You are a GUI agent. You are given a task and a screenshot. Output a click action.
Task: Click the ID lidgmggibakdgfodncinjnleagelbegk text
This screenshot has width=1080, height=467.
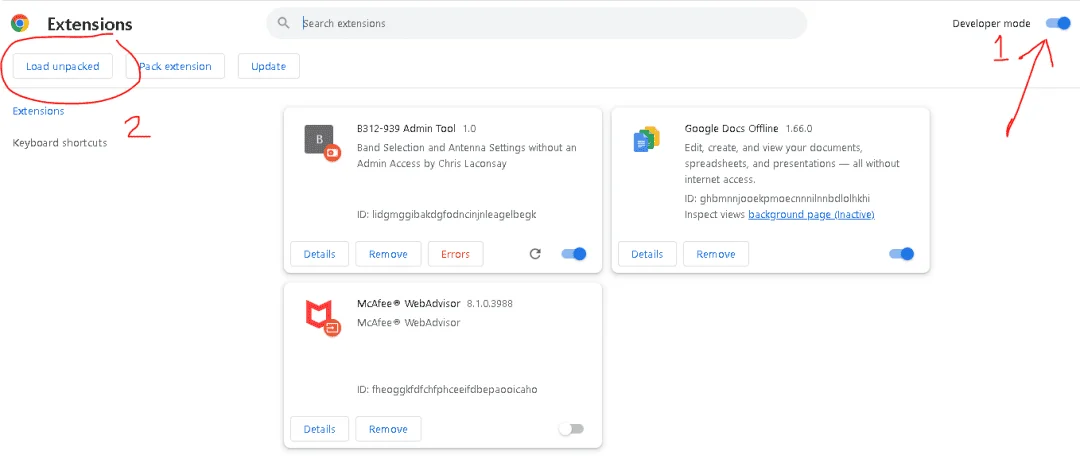pyautogui.click(x=447, y=214)
